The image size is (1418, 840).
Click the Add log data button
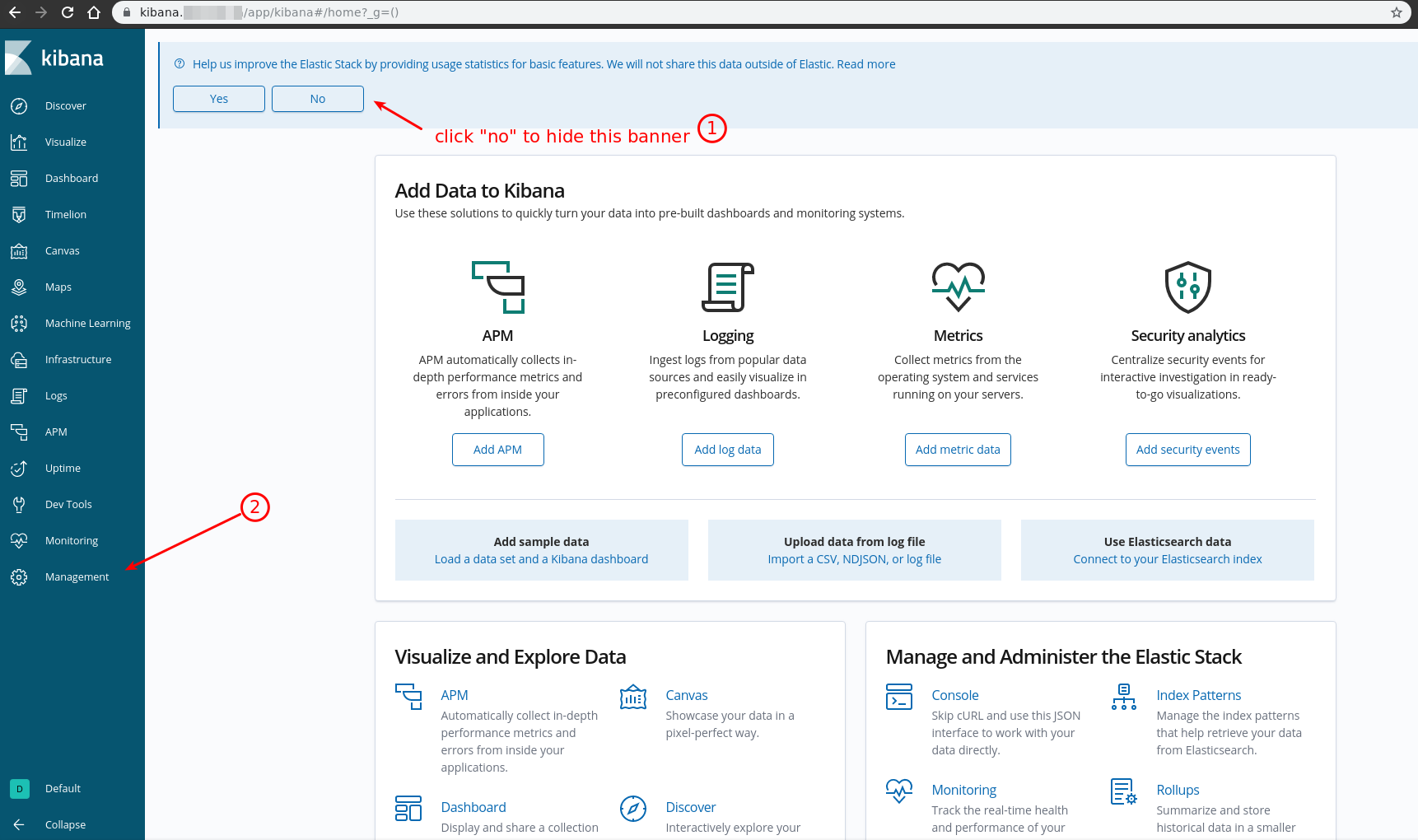[728, 450]
